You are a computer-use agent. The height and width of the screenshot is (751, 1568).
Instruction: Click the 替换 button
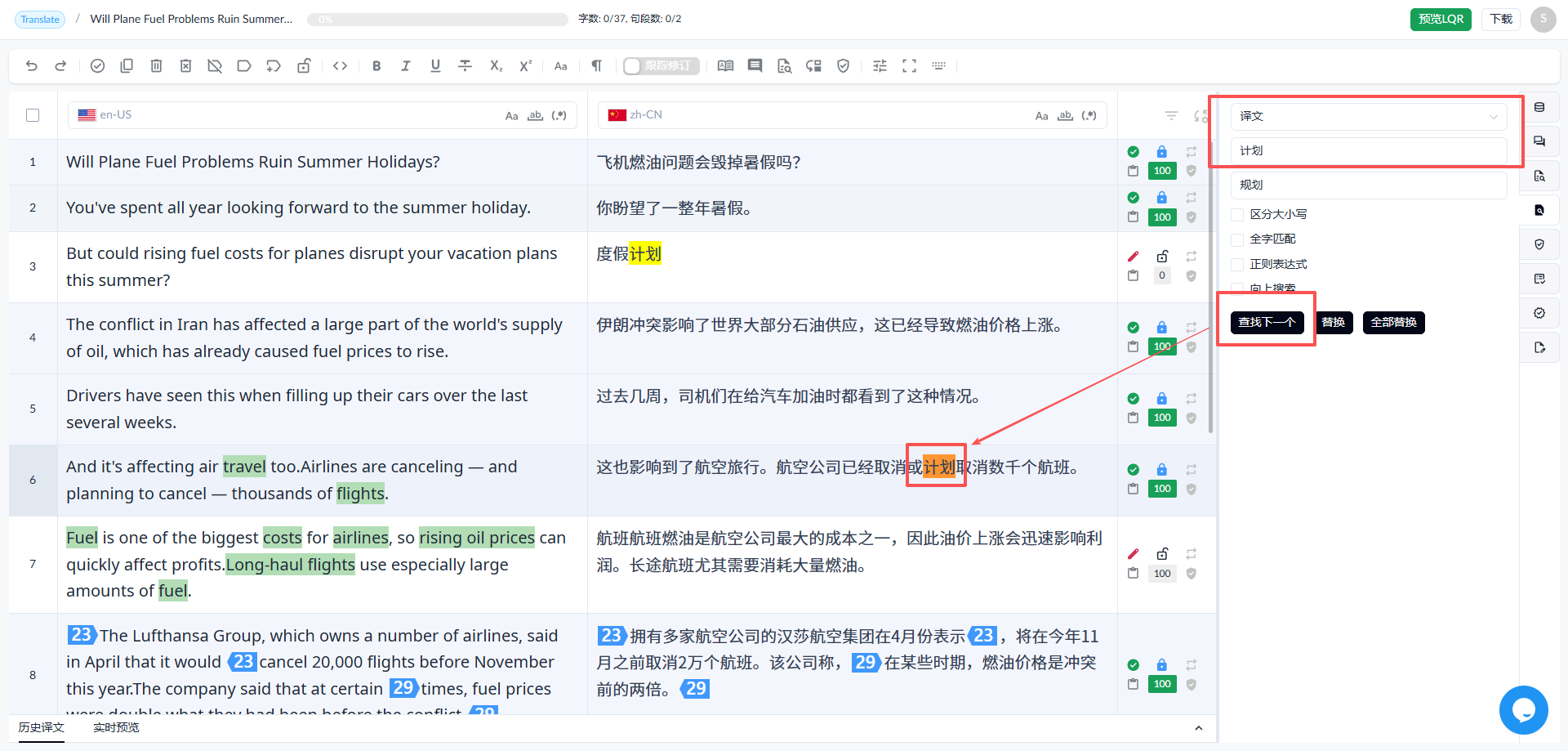point(1334,323)
